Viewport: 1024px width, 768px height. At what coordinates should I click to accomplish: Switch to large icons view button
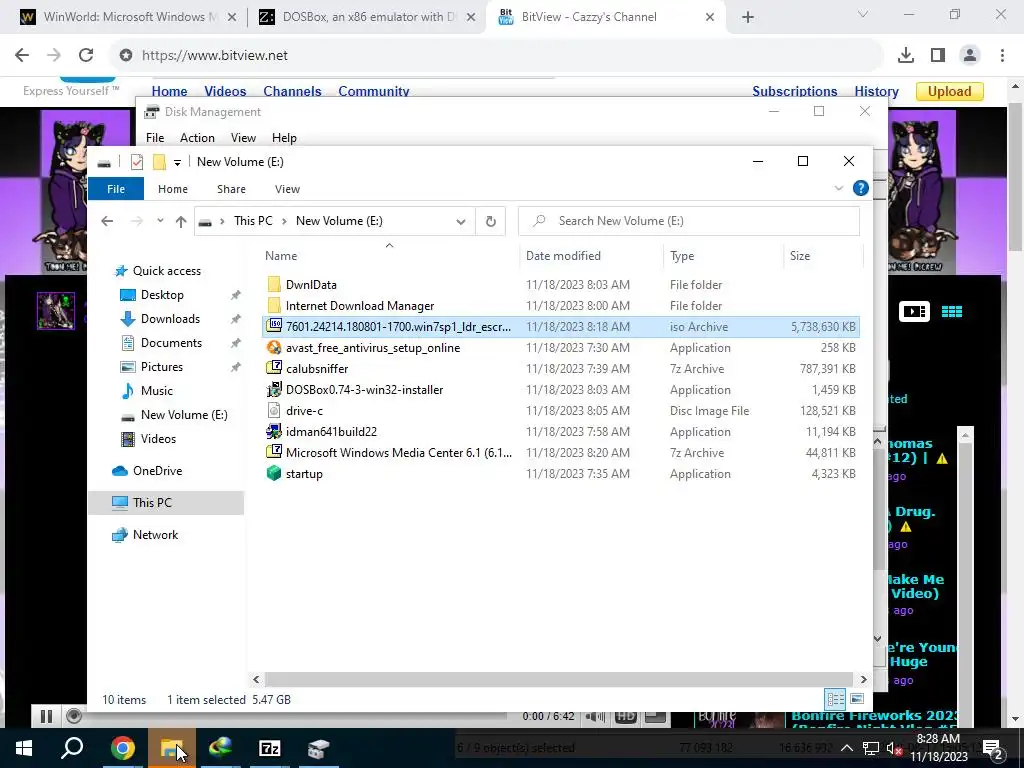pyautogui.click(x=857, y=699)
